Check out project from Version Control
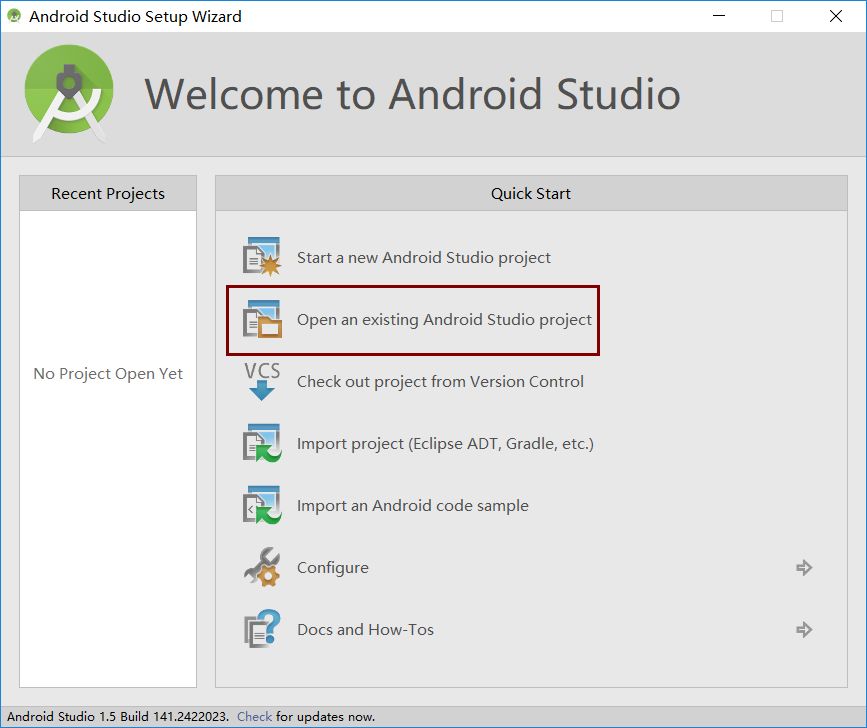Screen dimensions: 867x728 (440, 381)
